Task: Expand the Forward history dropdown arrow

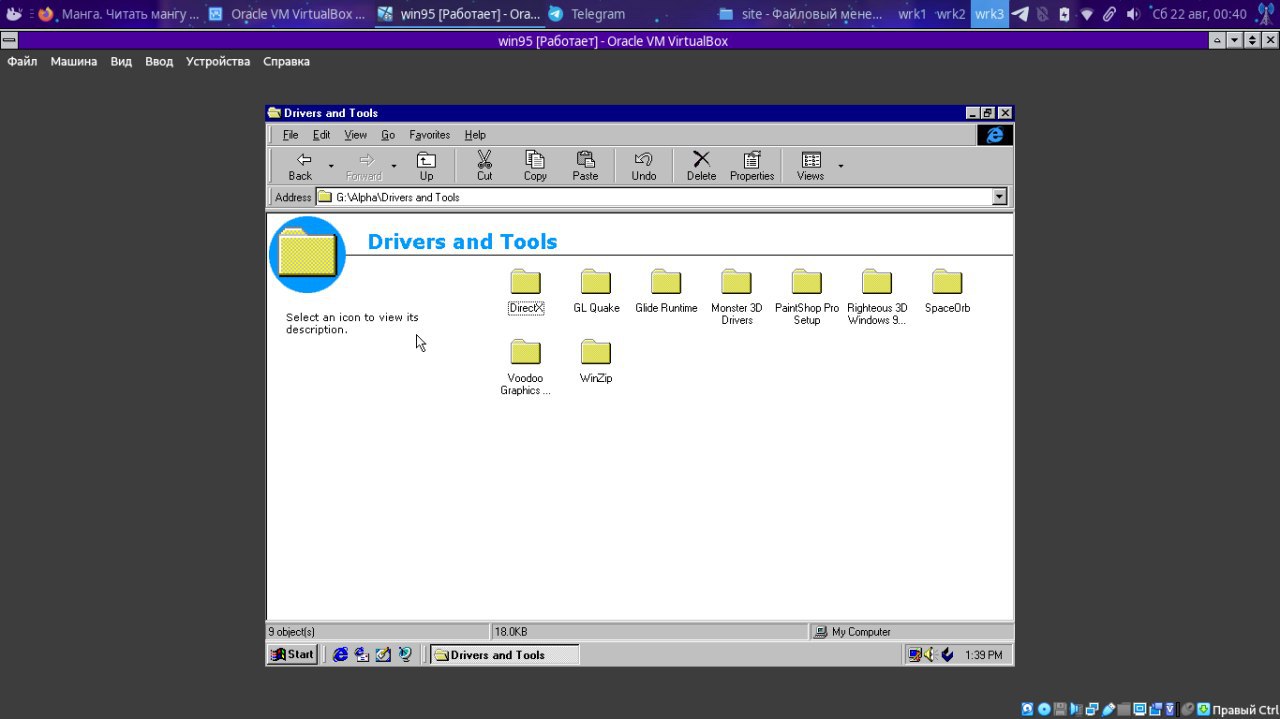Action: [x=394, y=166]
